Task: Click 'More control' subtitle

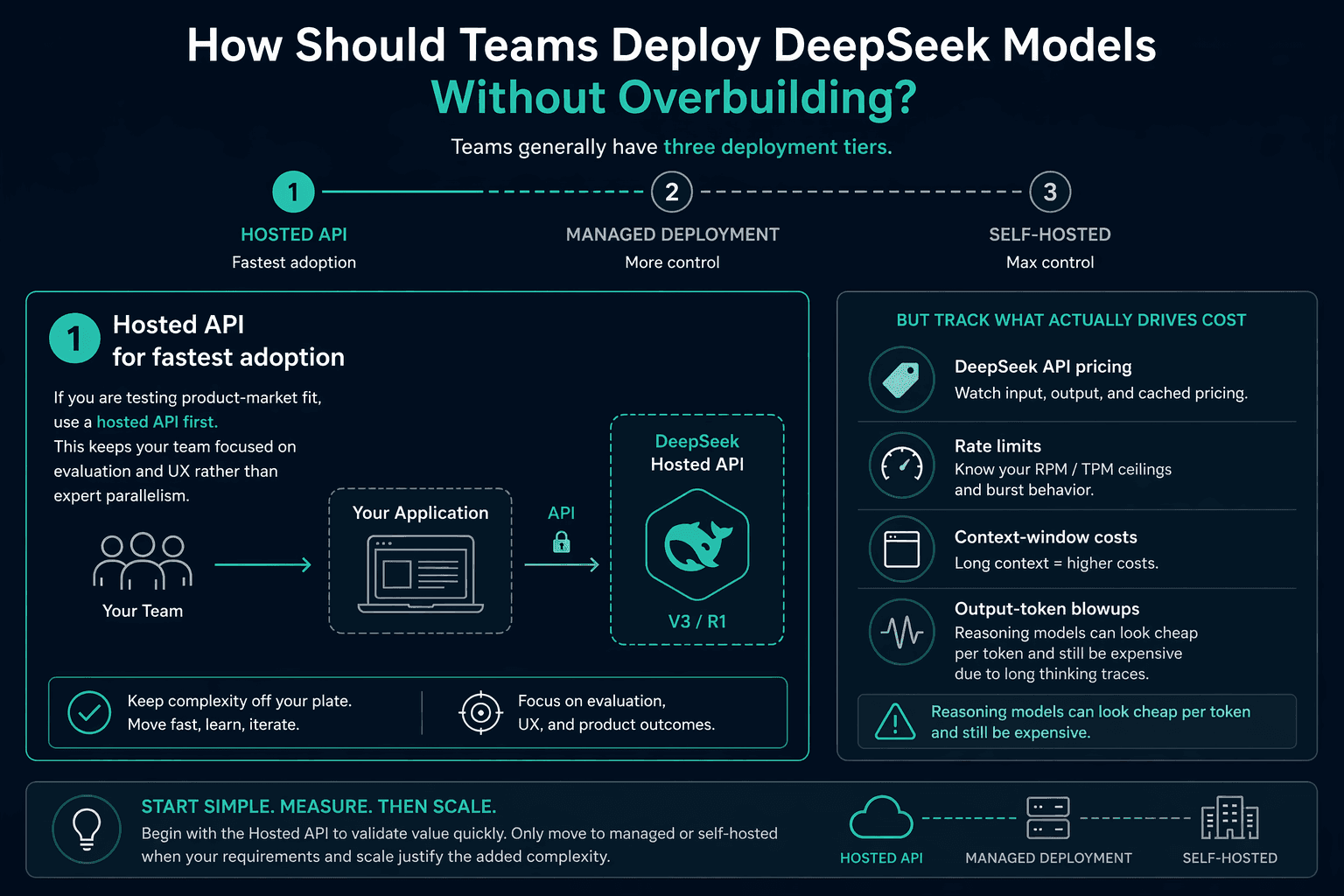Action: point(672,262)
